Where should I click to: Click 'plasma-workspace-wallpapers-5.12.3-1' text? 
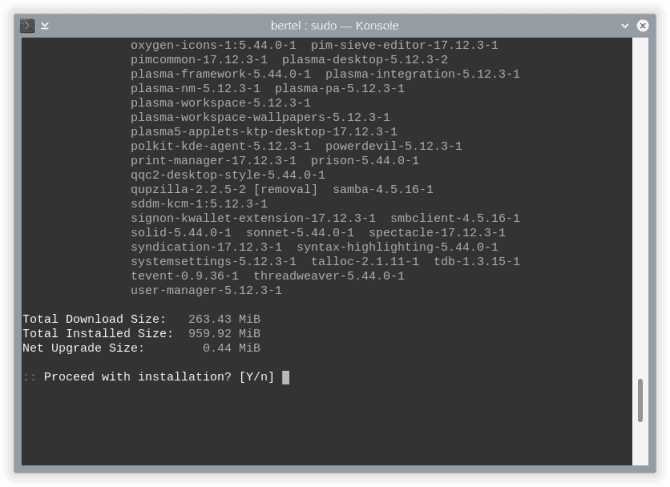click(x=260, y=117)
